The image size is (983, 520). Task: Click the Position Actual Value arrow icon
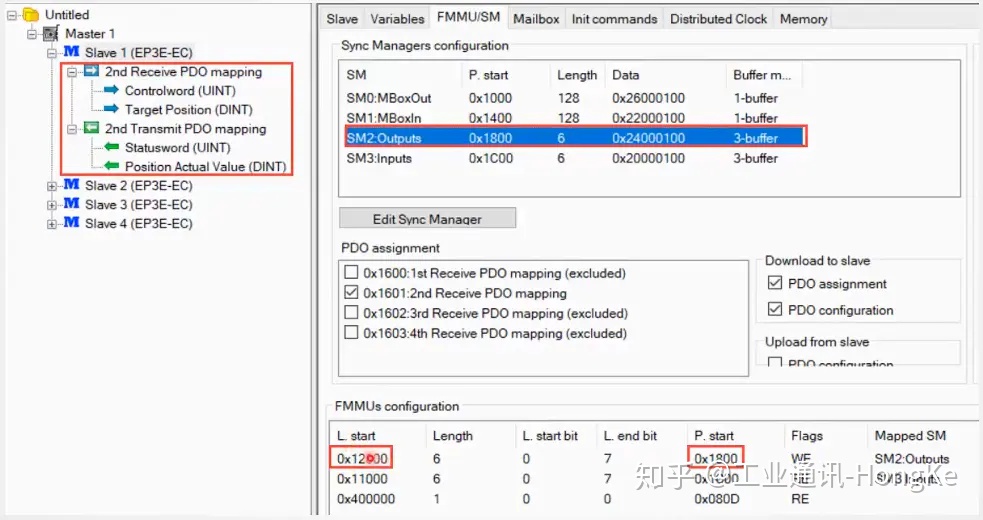[x=110, y=167]
